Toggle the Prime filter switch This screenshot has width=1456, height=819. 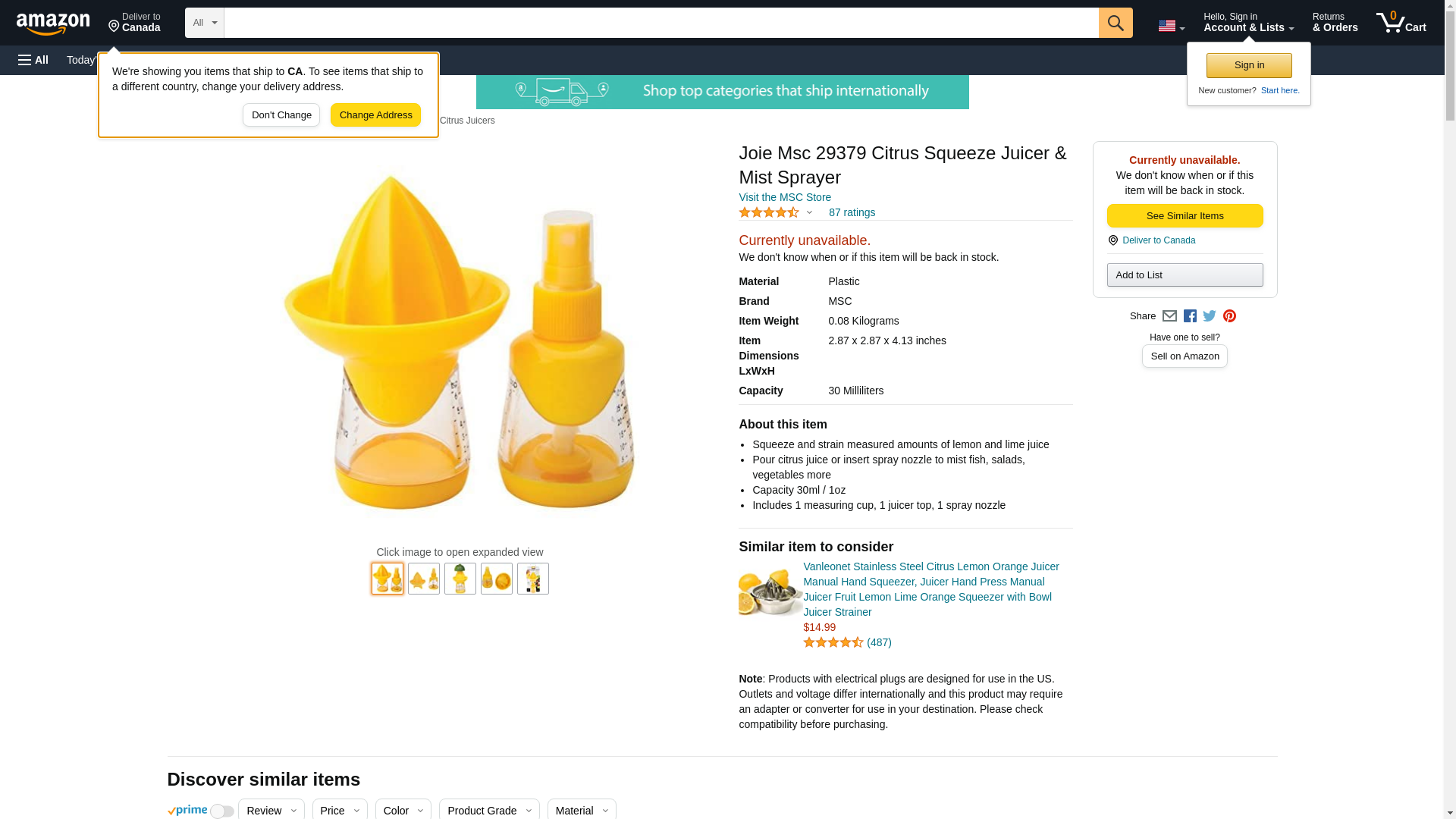[x=221, y=811]
